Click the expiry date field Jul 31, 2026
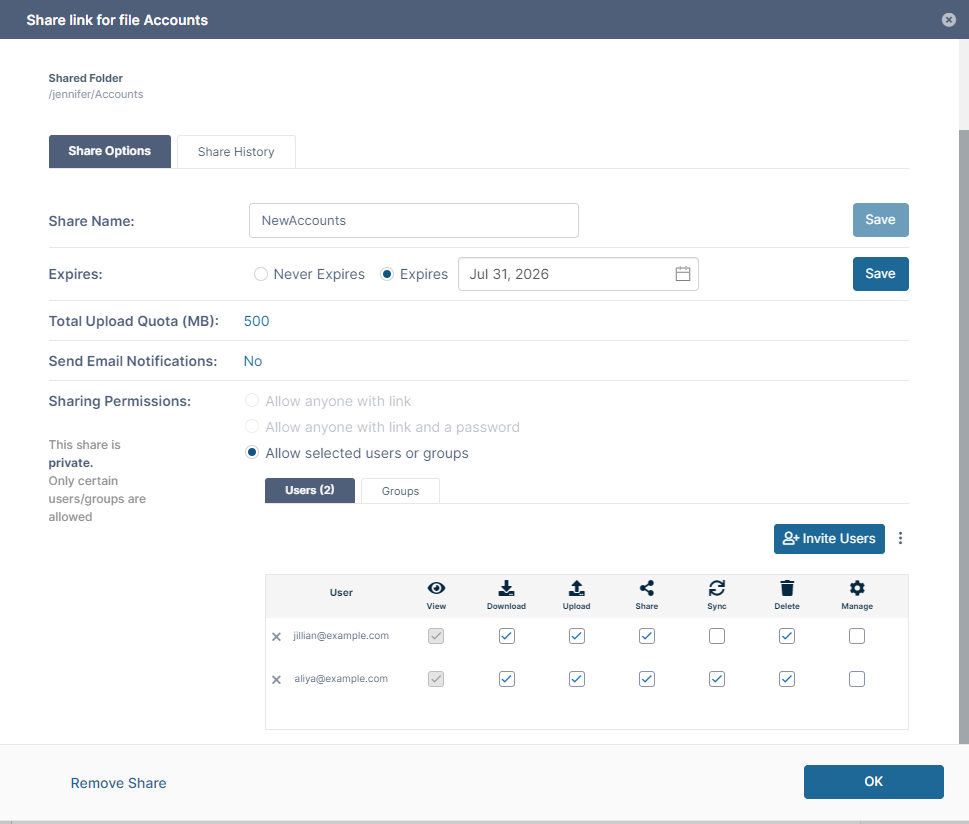The image size is (969, 824). coord(578,274)
